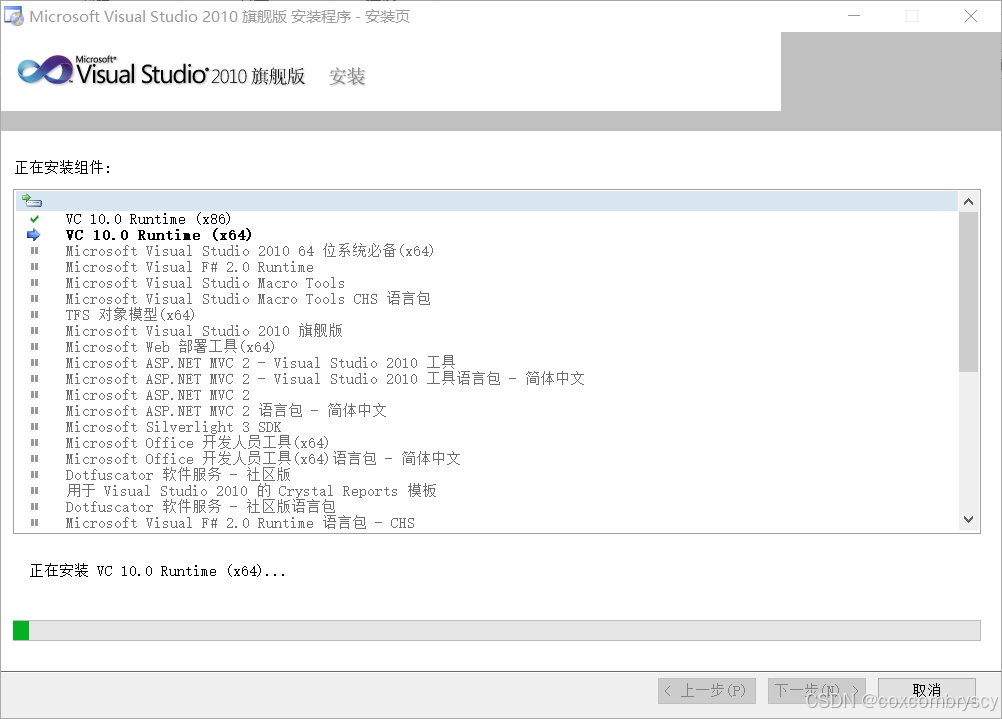
Task: Close the installer window
Action: [x=971, y=16]
